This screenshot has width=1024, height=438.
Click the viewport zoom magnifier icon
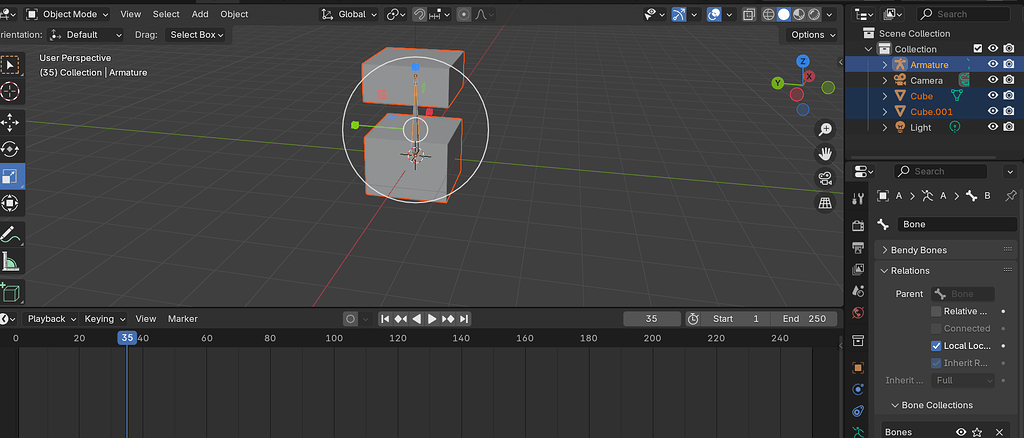pyautogui.click(x=826, y=129)
